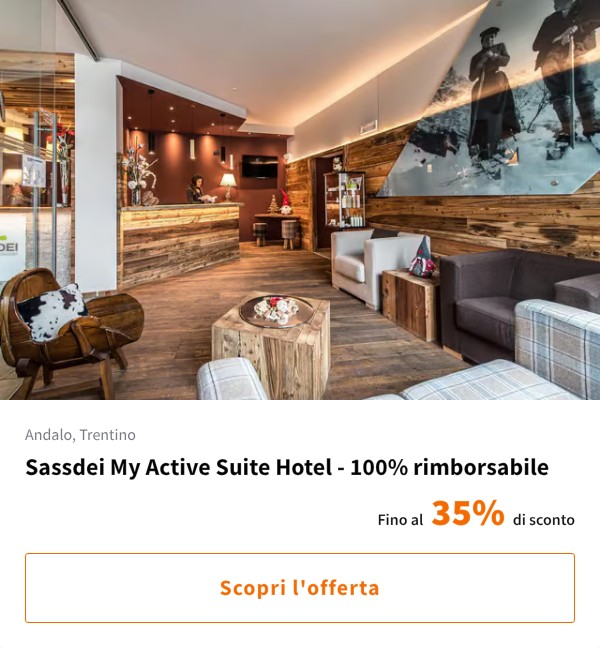
Task: Click the Andalo, Trentino location text
Action: coord(80,435)
